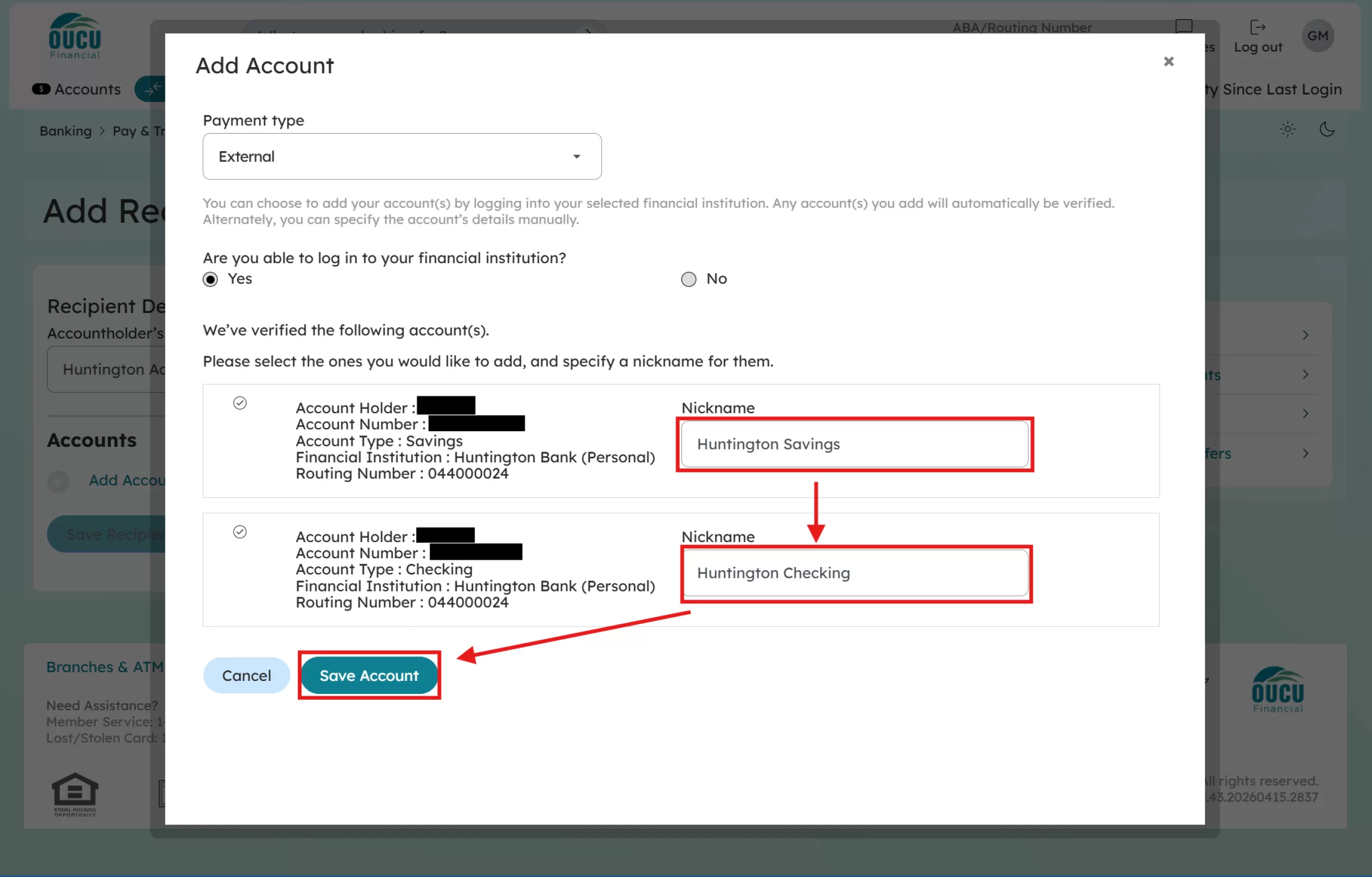This screenshot has height=877, width=1372.
Task: Go to Banking breadcrumb link
Action: [x=66, y=131]
